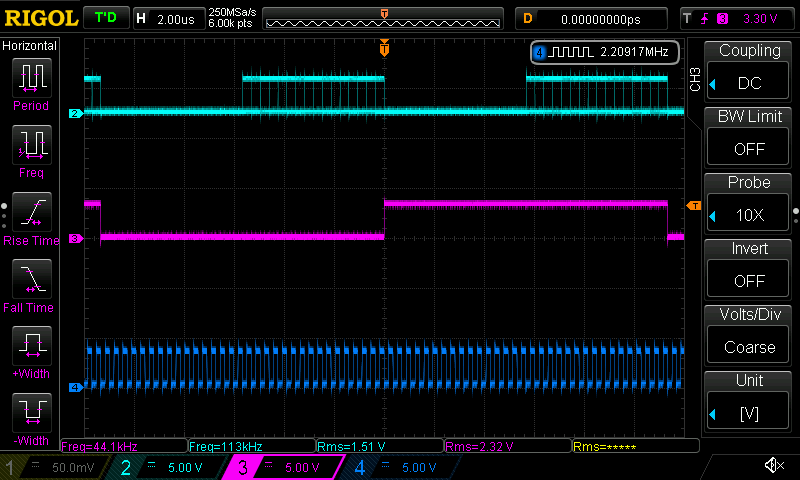Click the T'D trigger status indicator
800x480 pixels.
click(106, 18)
